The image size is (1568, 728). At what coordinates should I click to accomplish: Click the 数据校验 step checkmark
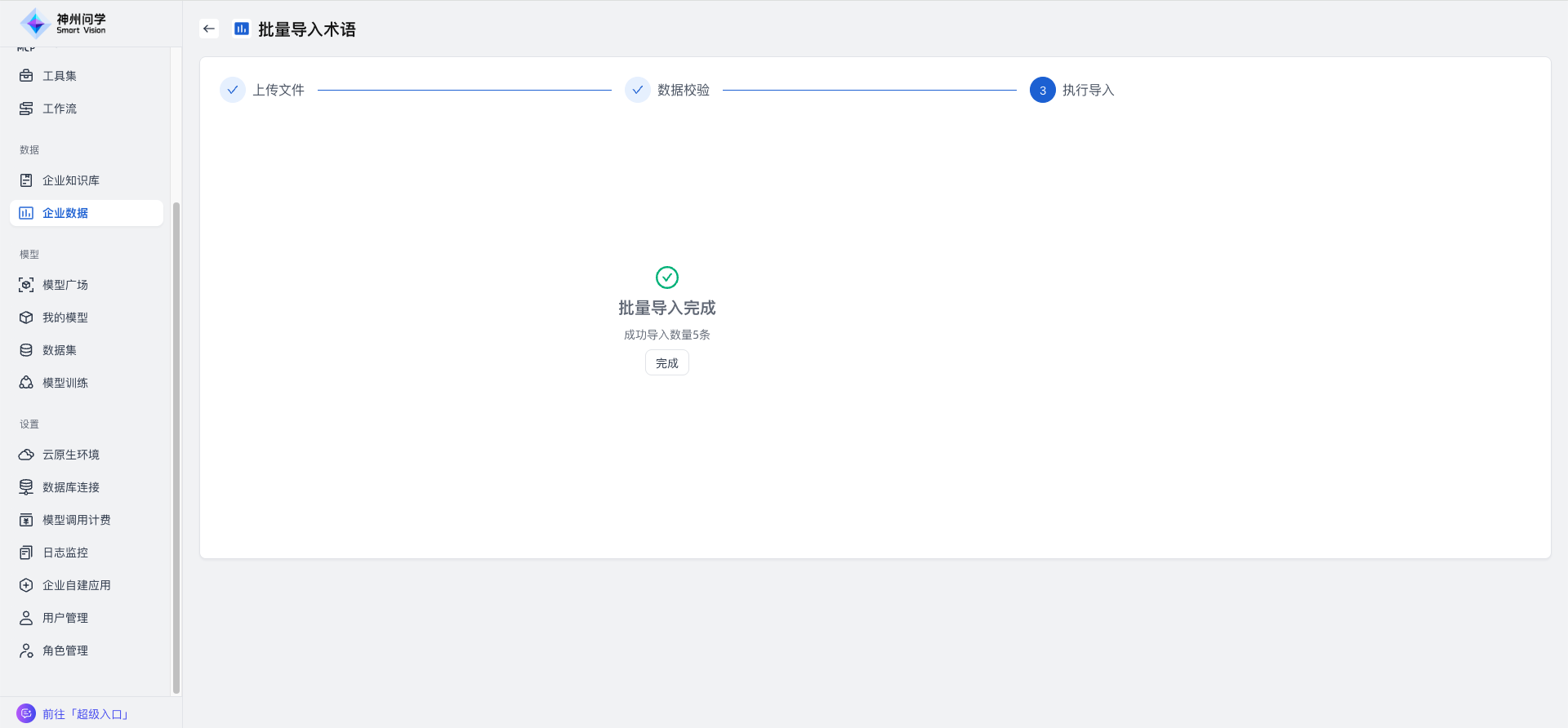(x=638, y=90)
